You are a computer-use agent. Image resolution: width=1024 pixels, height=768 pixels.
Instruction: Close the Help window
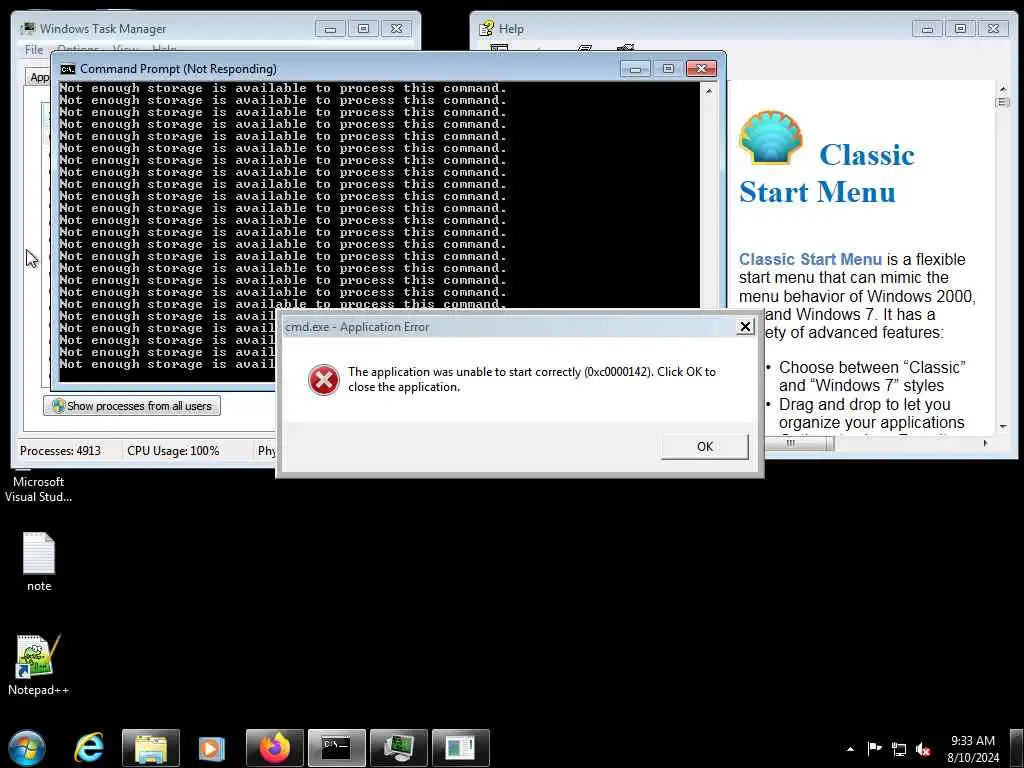tap(993, 29)
